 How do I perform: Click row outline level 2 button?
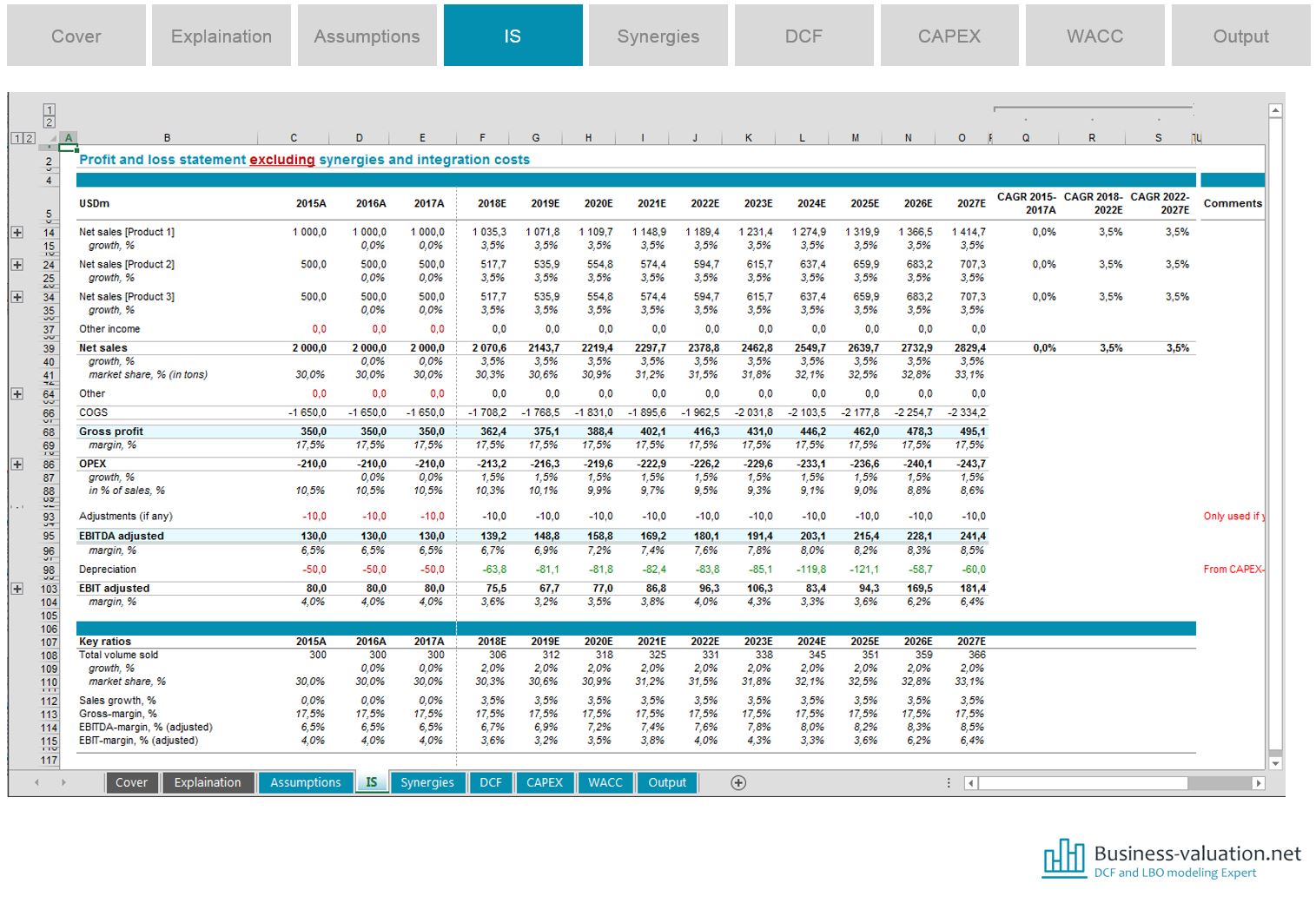[29, 138]
